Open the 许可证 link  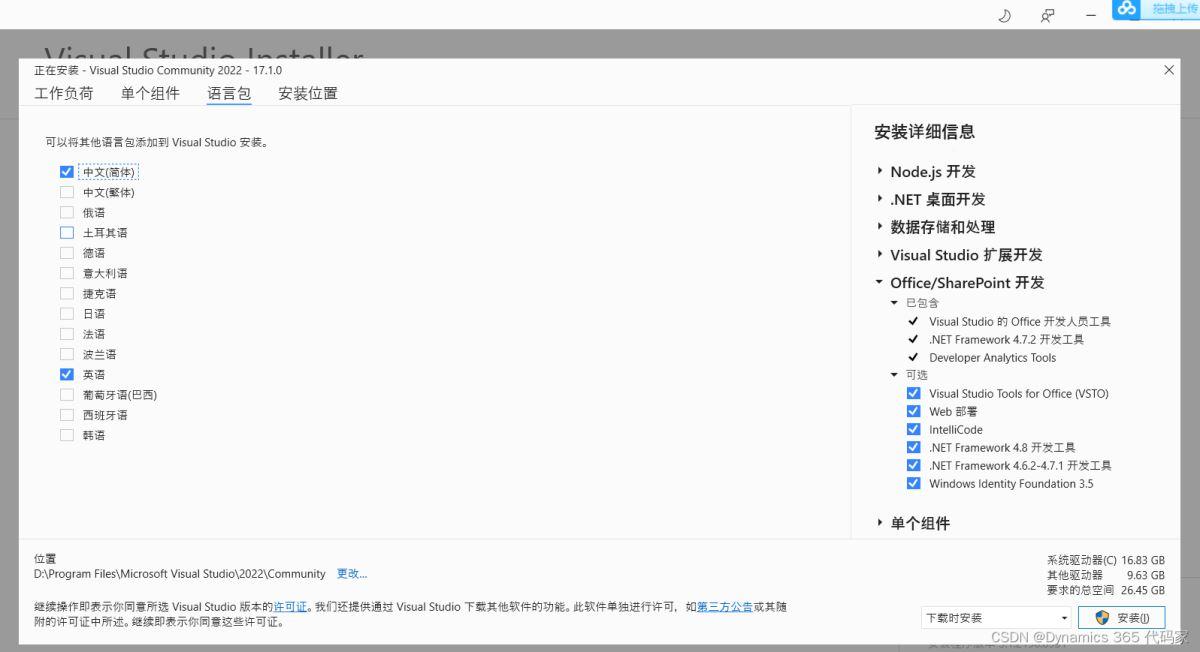(290, 607)
